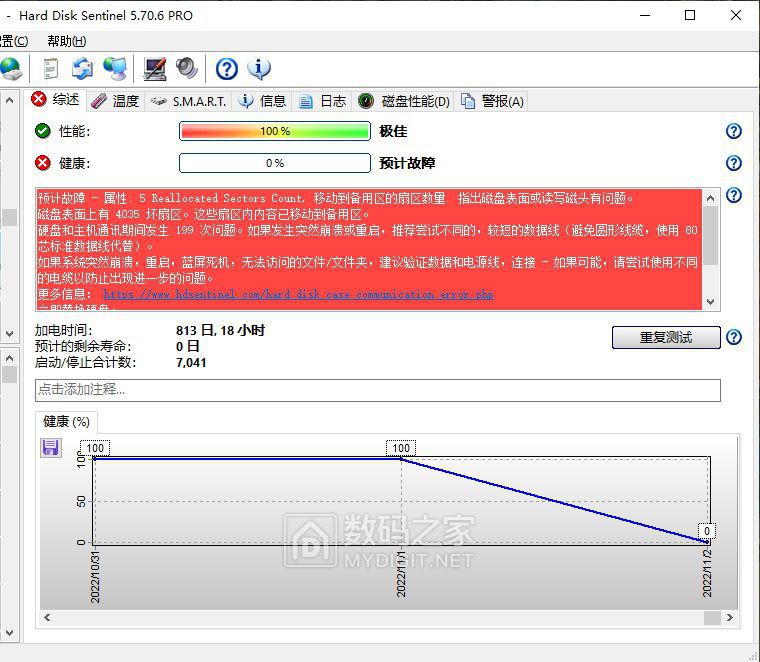
Task: Open the S.M.A.R.T. tab
Action: [188, 101]
